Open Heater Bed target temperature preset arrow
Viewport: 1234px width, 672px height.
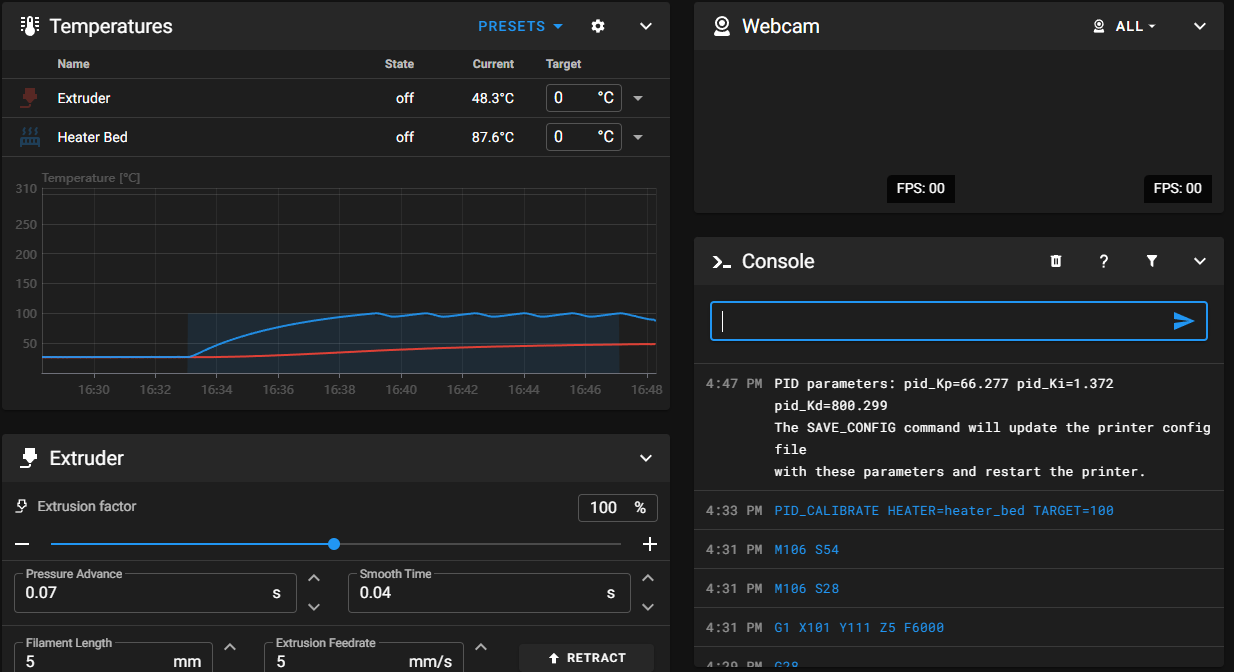(x=638, y=137)
